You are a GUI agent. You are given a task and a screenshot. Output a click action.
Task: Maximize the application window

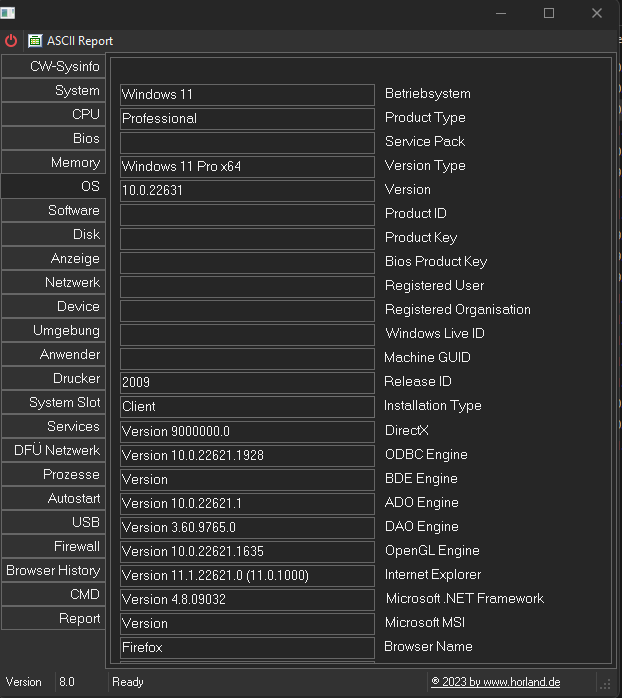click(549, 13)
